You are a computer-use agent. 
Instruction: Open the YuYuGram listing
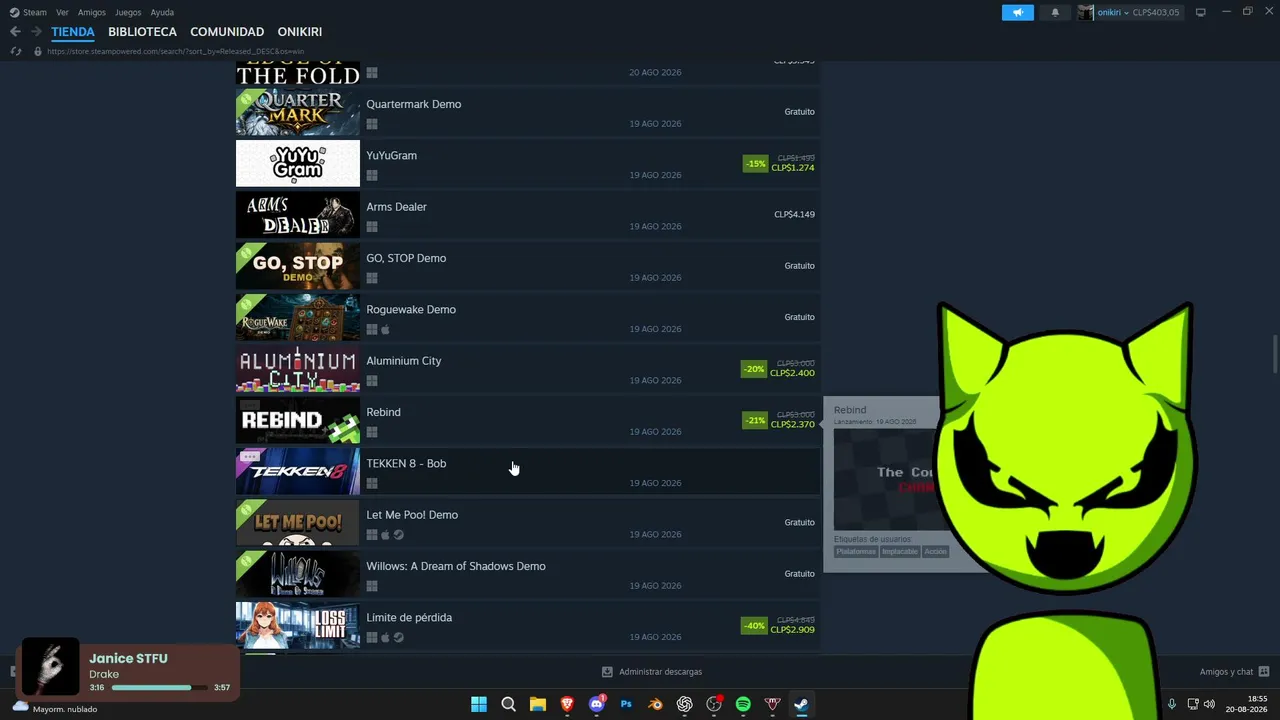[528, 163]
